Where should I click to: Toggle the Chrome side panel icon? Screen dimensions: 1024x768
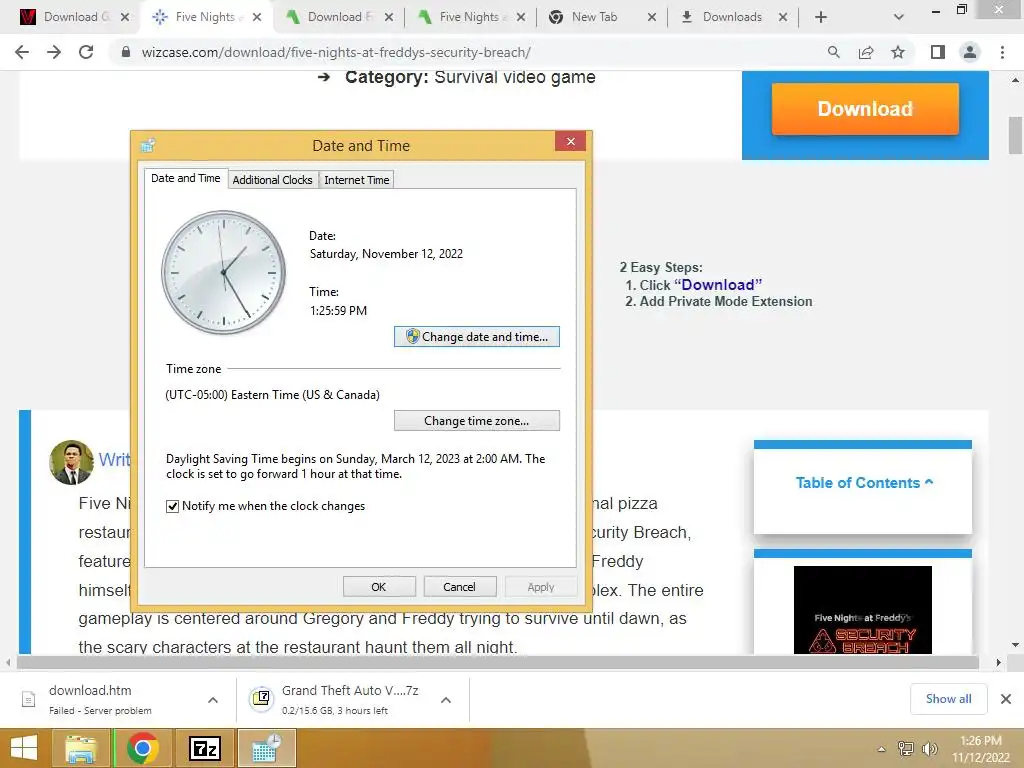pos(938,52)
